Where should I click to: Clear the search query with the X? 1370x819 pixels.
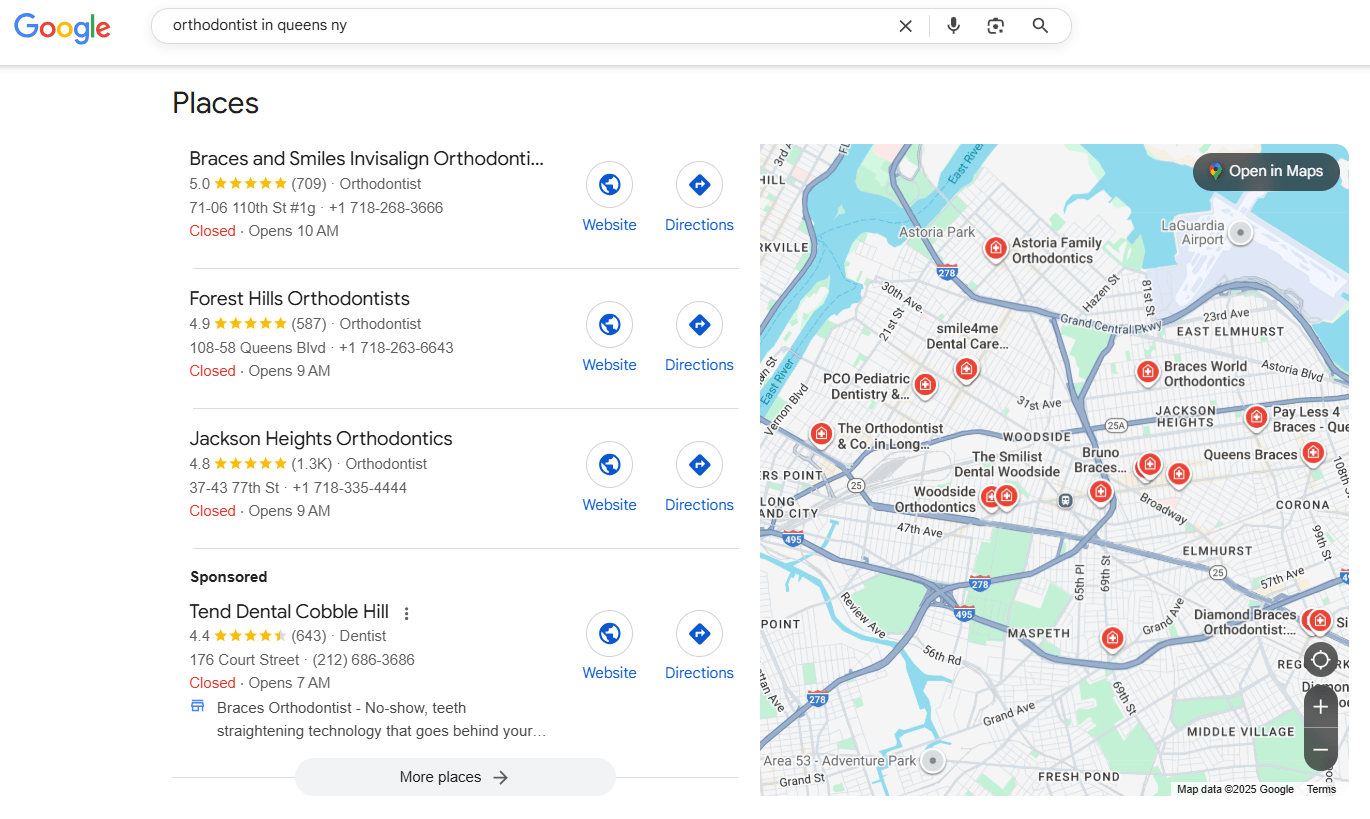[x=905, y=25]
